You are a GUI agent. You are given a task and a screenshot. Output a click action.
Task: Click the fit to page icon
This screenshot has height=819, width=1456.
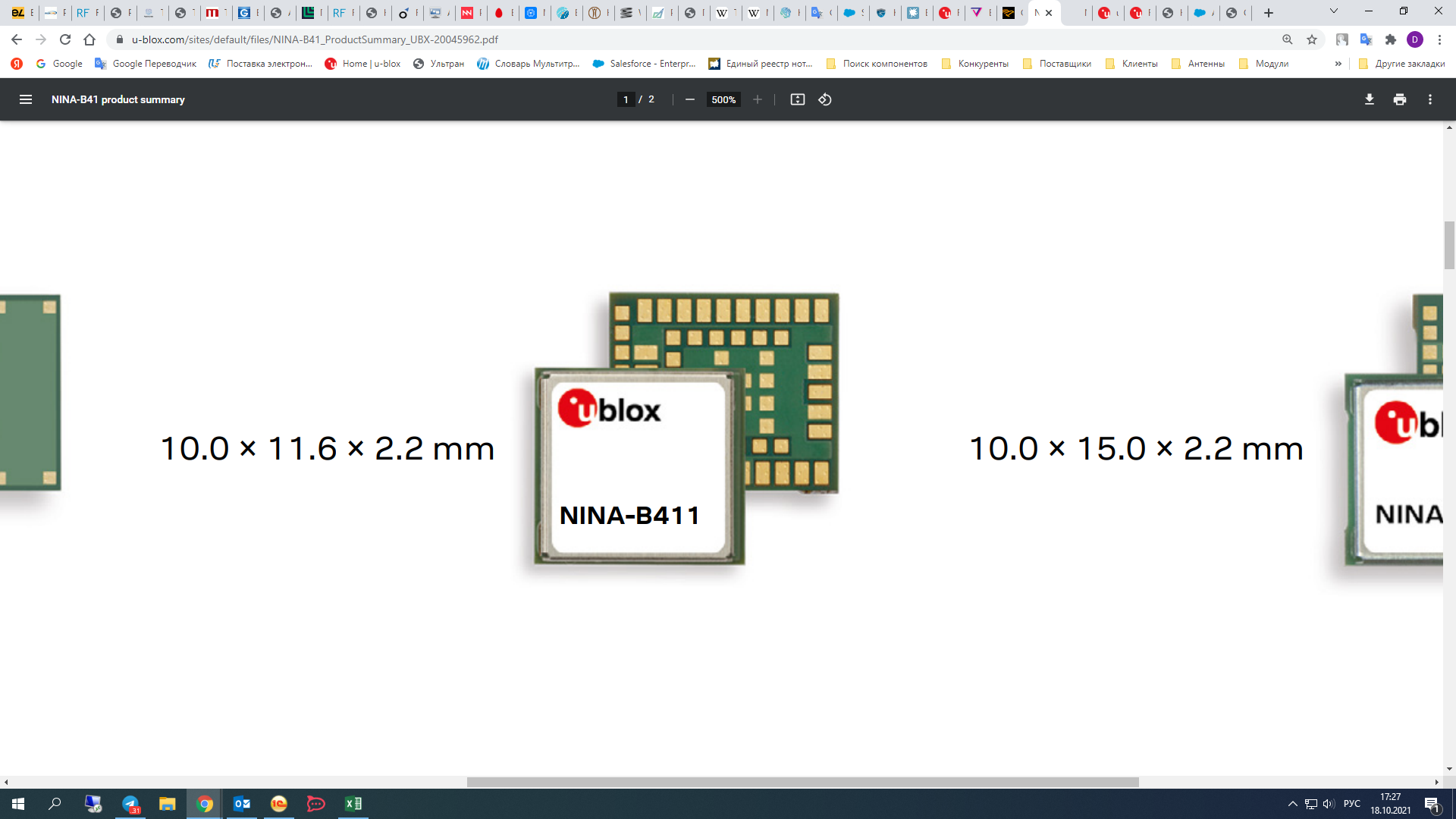coord(798,99)
